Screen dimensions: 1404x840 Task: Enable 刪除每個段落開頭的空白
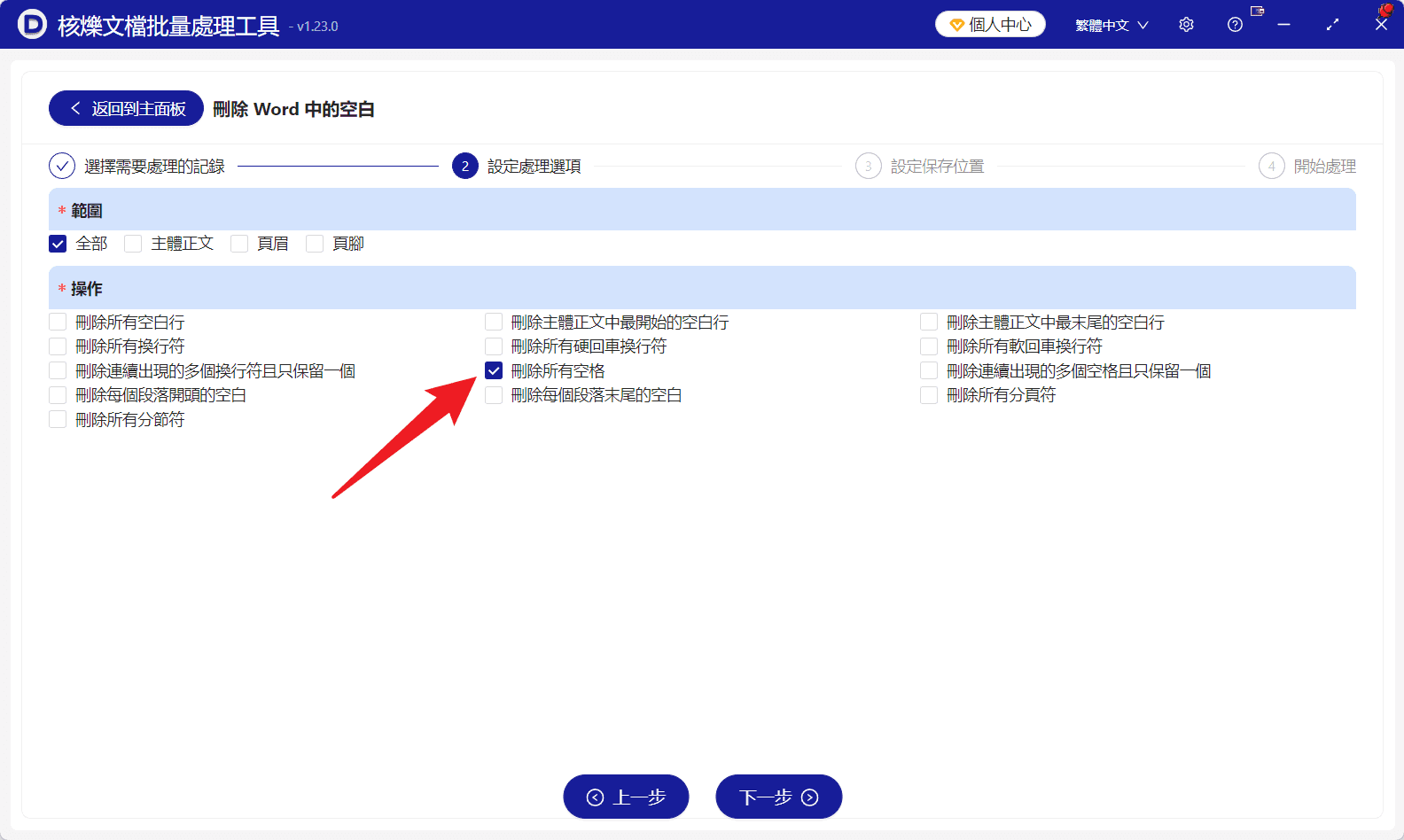[58, 394]
